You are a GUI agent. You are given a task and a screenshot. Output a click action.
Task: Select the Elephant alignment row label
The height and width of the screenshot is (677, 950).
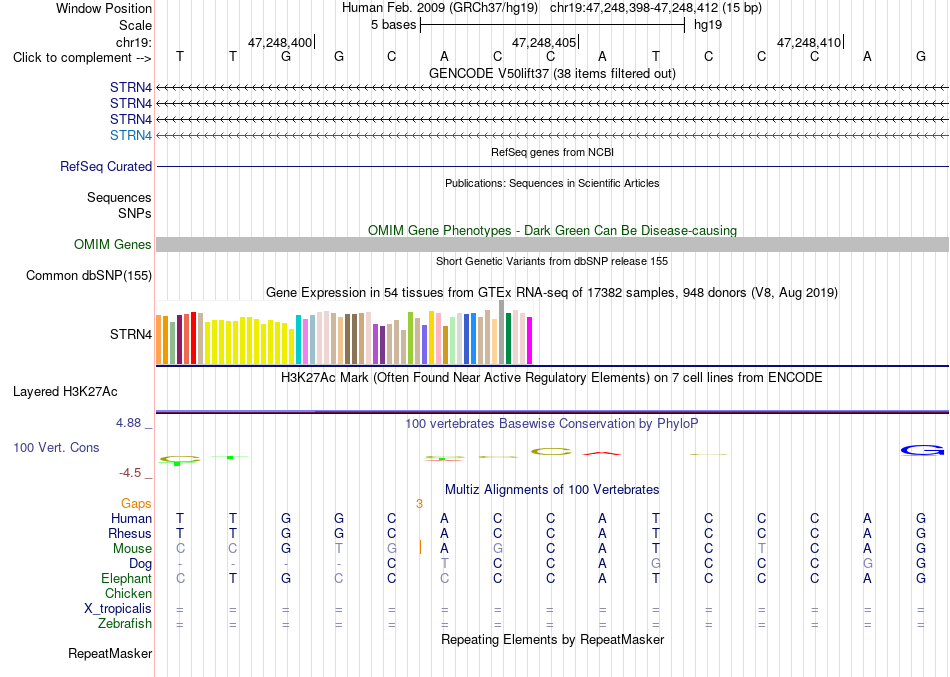coord(126,578)
